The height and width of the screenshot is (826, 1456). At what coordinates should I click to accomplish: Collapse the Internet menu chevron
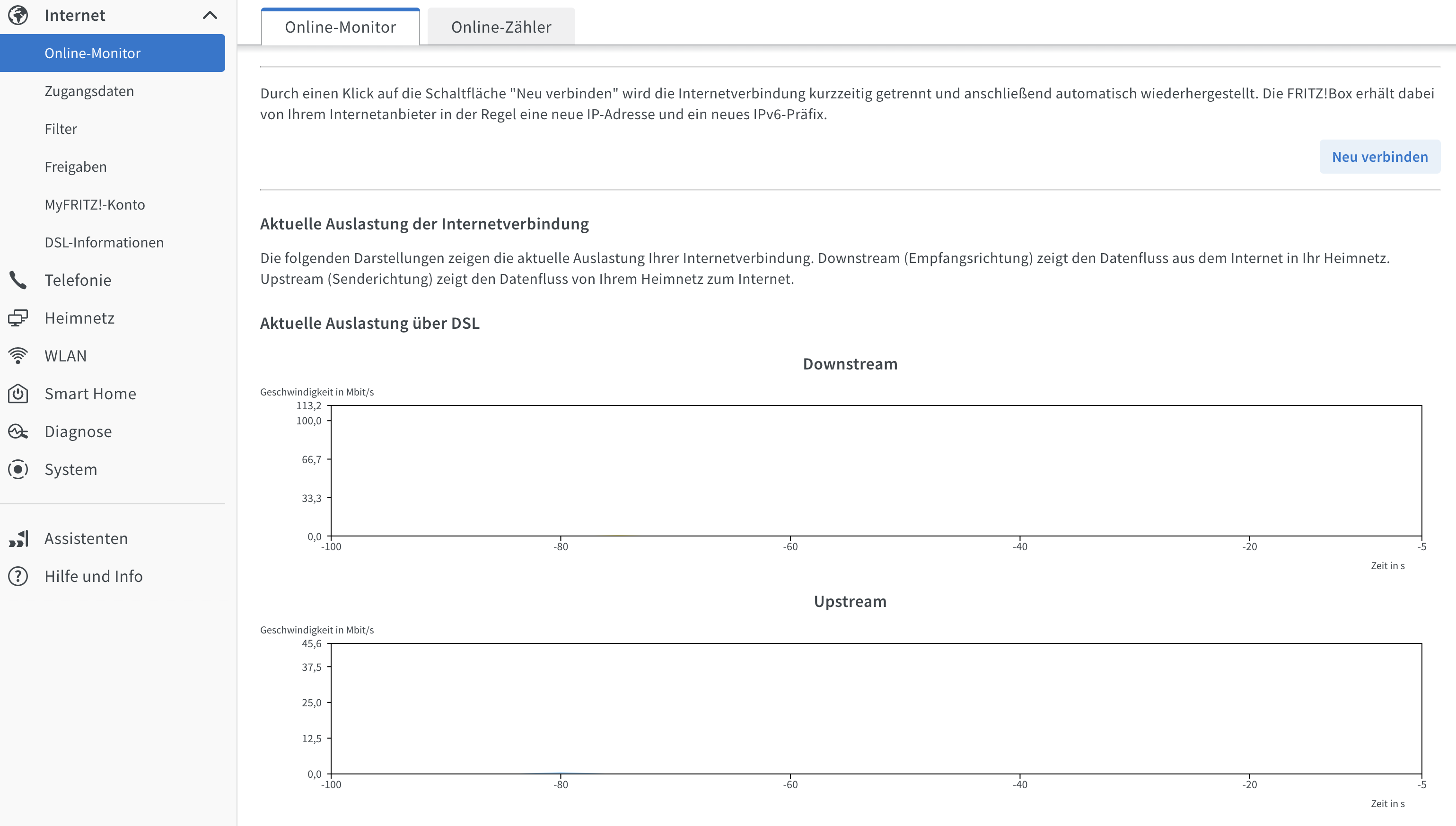[x=210, y=15]
